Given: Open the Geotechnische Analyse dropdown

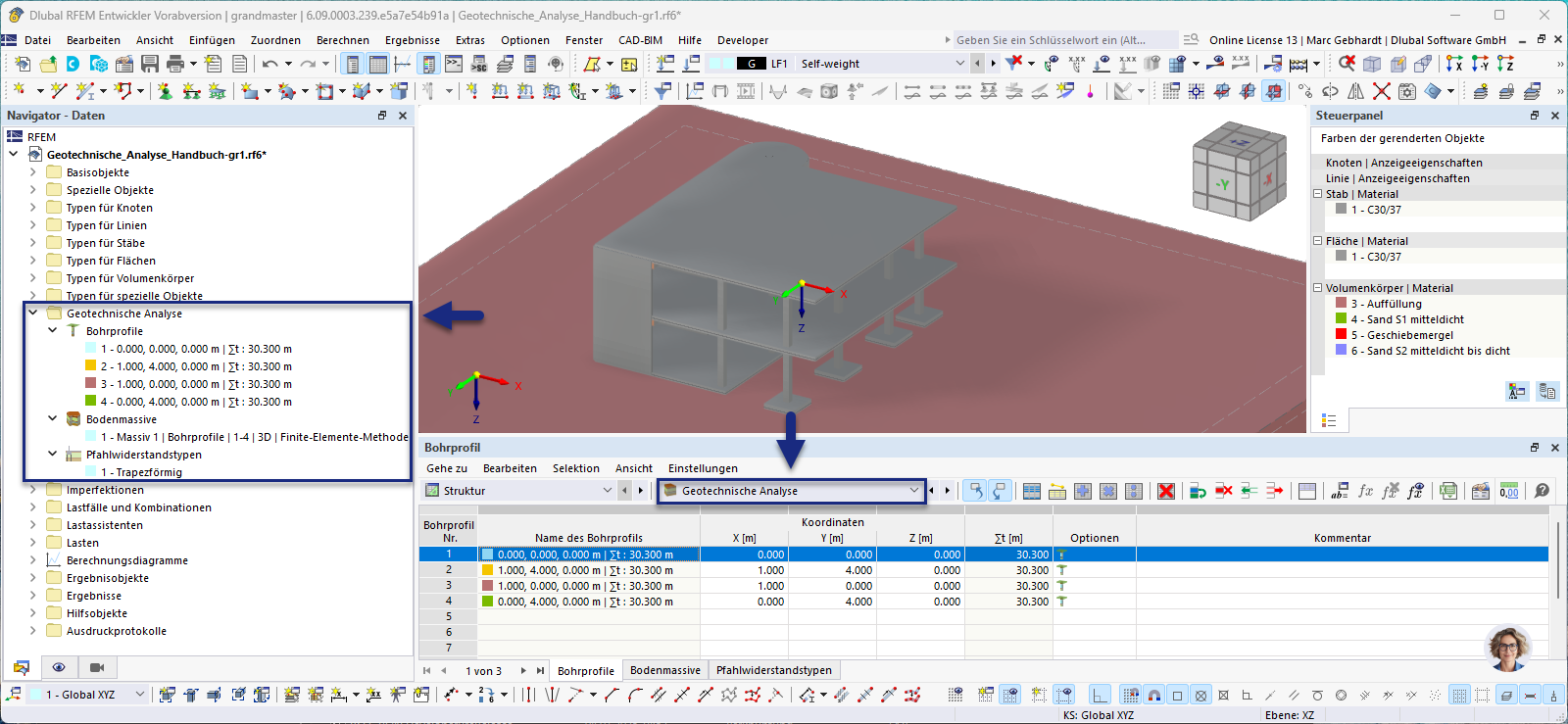Looking at the screenshot, I should tap(792, 491).
